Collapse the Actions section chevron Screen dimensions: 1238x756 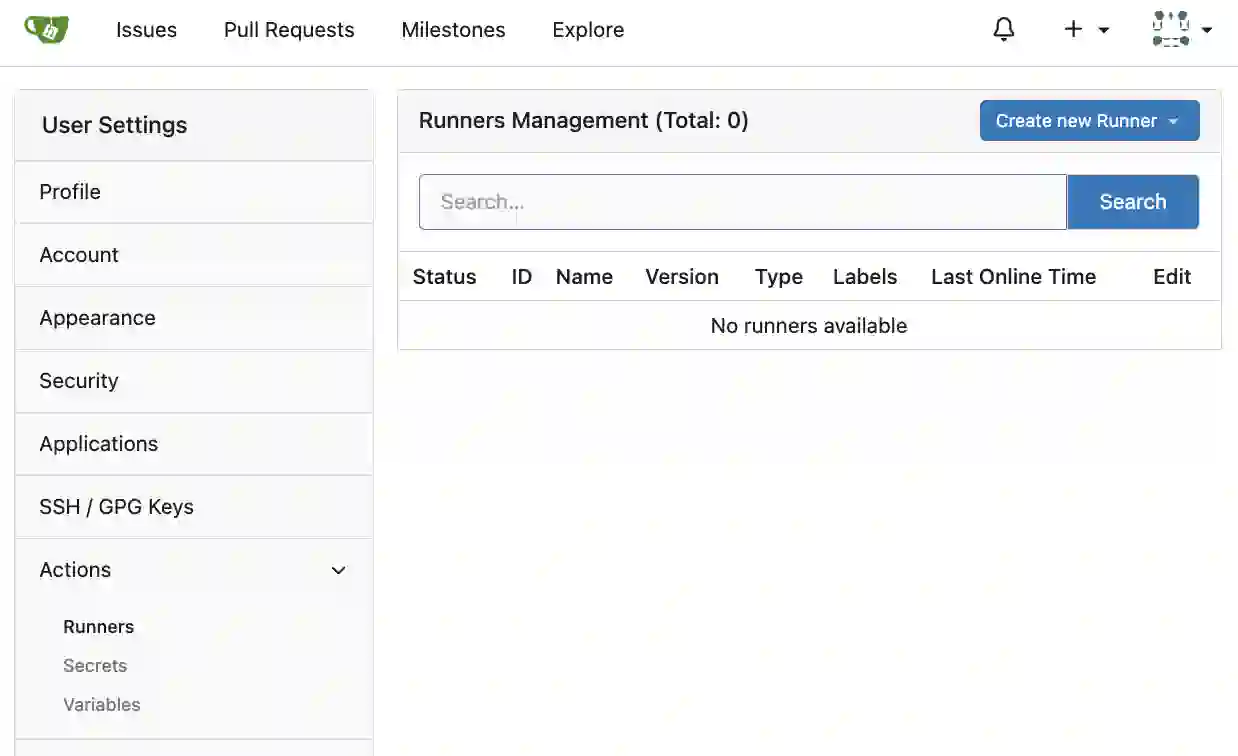click(x=339, y=570)
